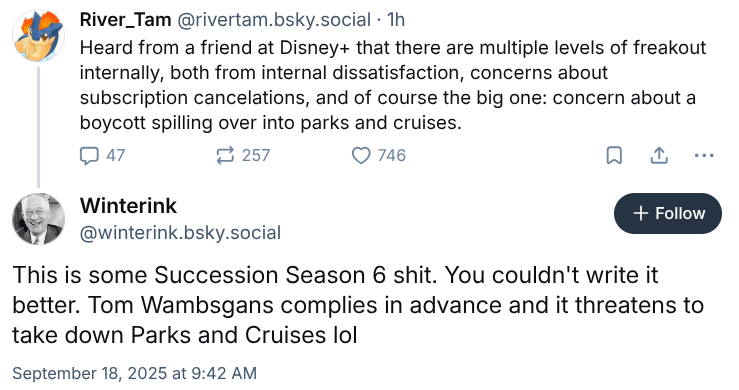Follow Winterink with the Follow button
Viewport: 739px width, 390px height.
click(667, 213)
